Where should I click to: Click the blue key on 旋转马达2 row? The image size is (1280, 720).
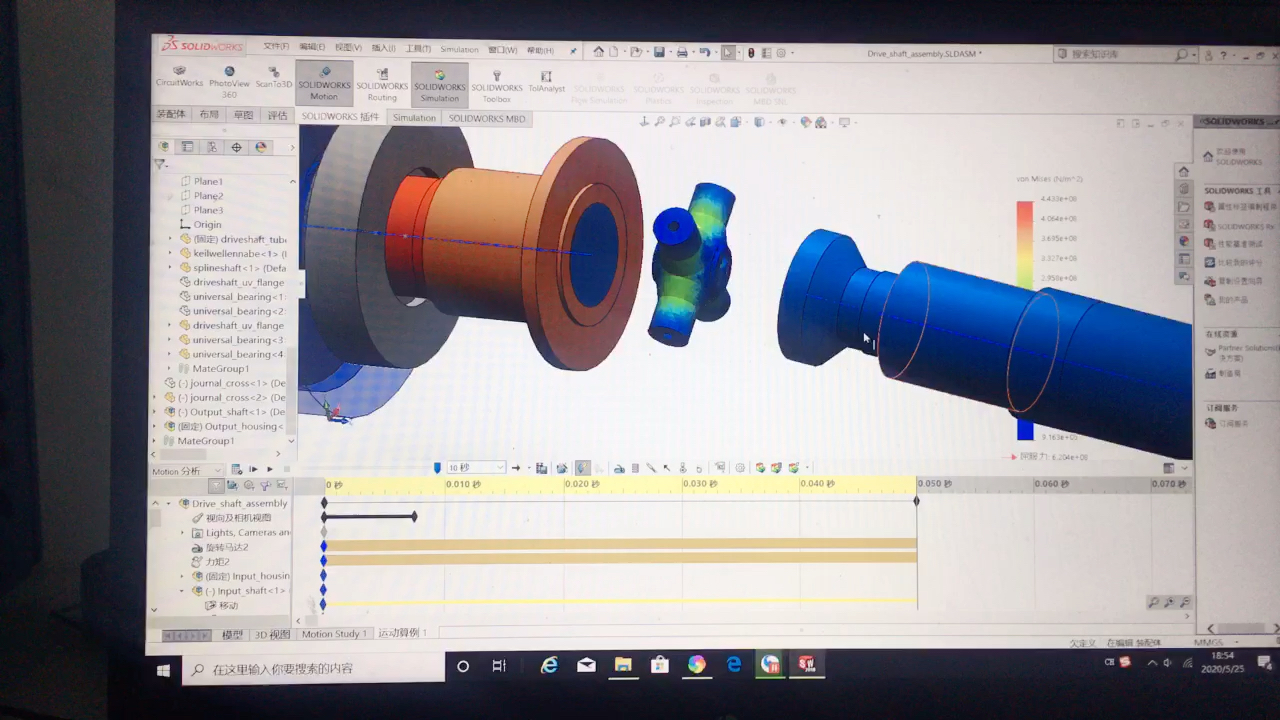pyautogui.click(x=324, y=547)
